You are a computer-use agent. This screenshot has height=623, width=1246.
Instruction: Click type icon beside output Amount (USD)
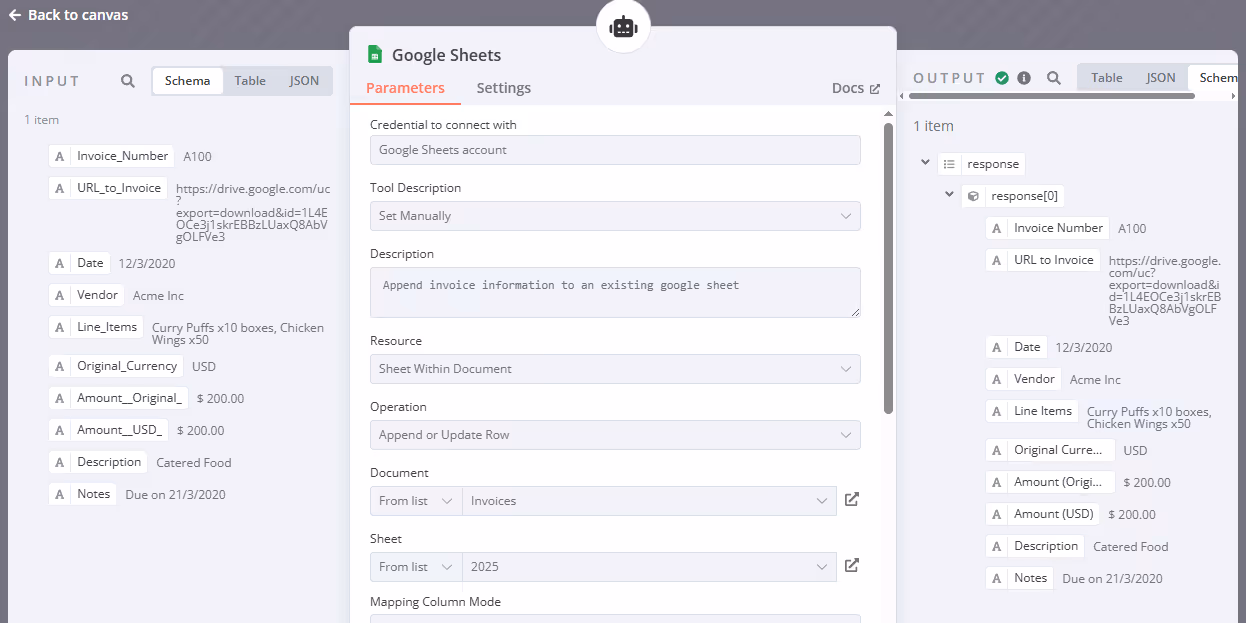click(997, 514)
